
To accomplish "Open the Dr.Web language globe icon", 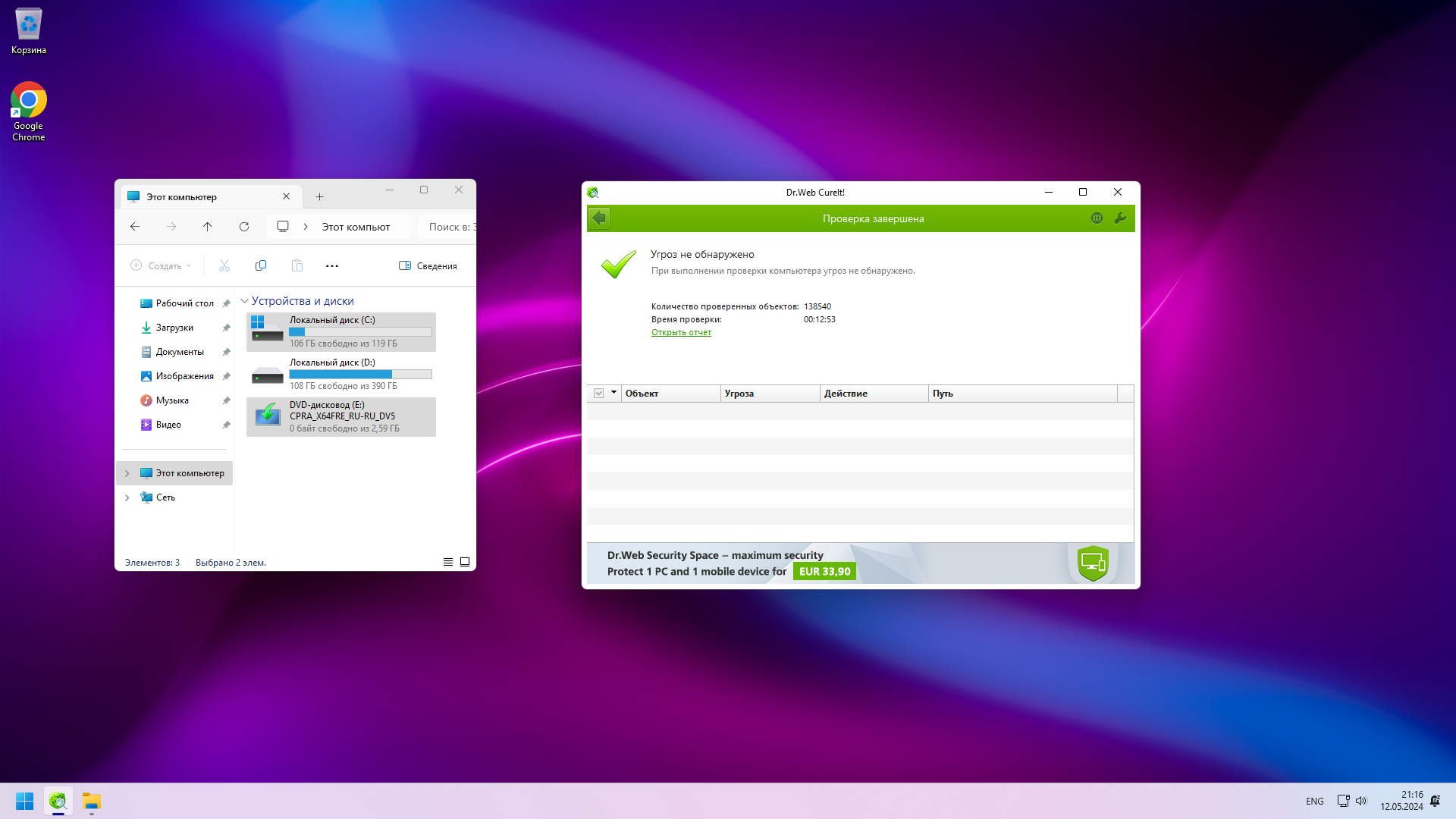I will (x=1097, y=218).
